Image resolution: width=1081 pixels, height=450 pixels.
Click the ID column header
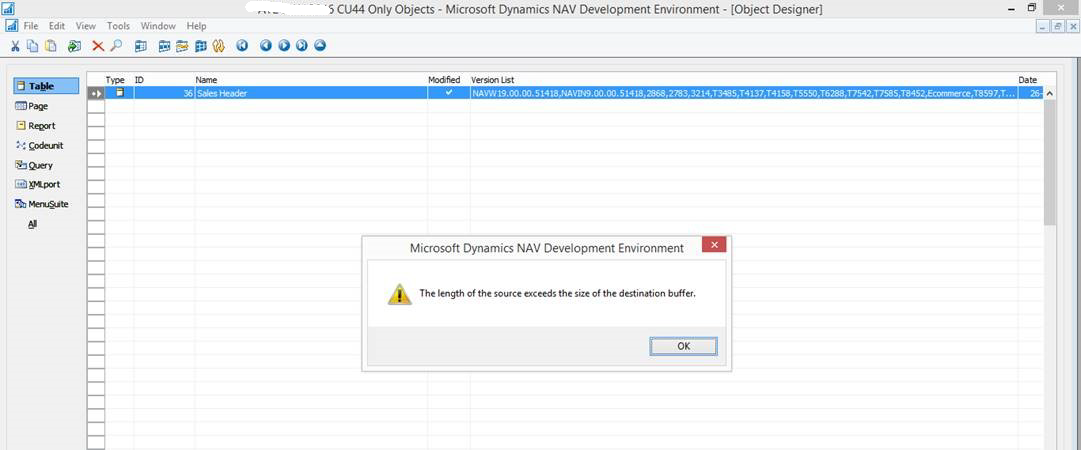pos(139,80)
